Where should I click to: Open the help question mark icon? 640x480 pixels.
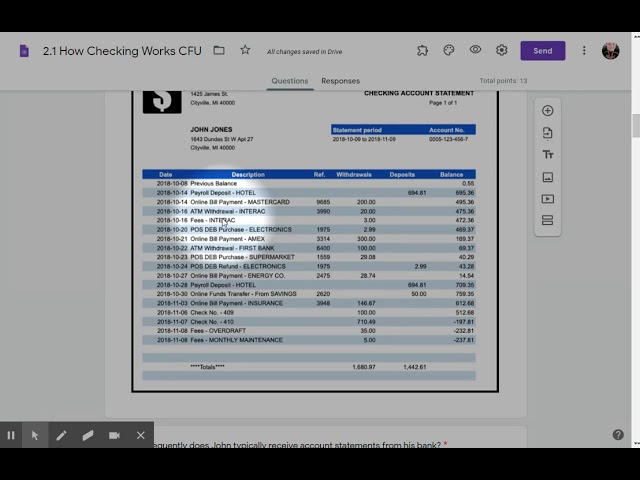click(x=618, y=434)
